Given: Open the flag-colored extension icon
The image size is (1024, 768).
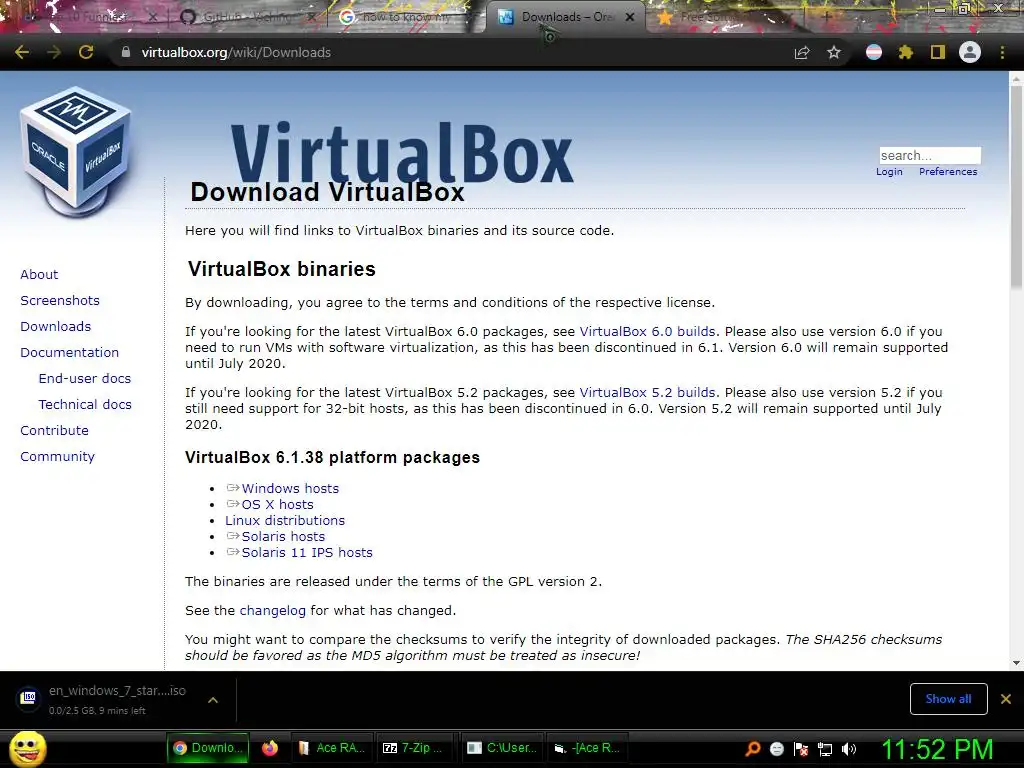Looking at the screenshot, I should [x=874, y=52].
